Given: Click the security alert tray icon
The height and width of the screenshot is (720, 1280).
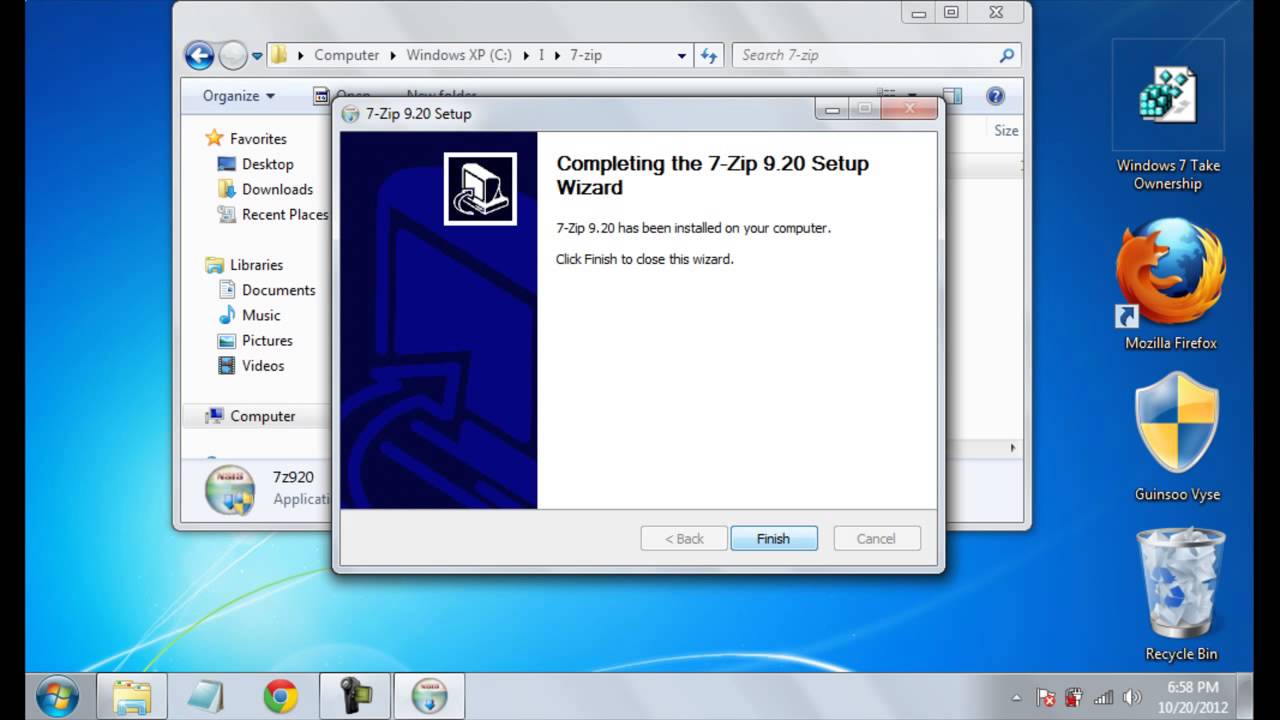Looking at the screenshot, I should [x=1074, y=697].
